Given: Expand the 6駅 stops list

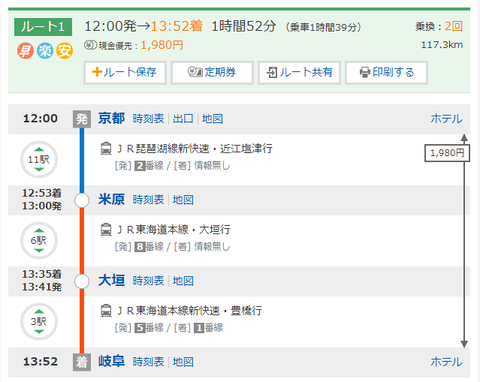Looking at the screenshot, I should pyautogui.click(x=39, y=240).
